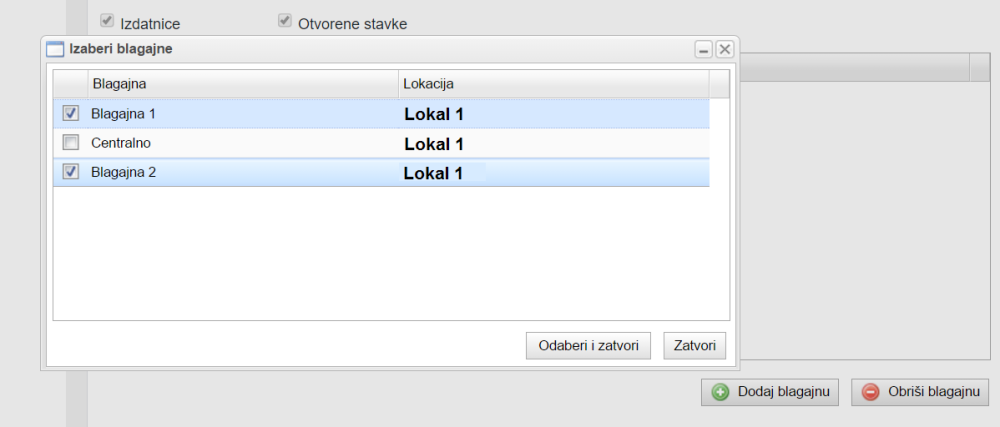Sort by the Blagajna column header
This screenshot has width=1000, height=427.
242,84
